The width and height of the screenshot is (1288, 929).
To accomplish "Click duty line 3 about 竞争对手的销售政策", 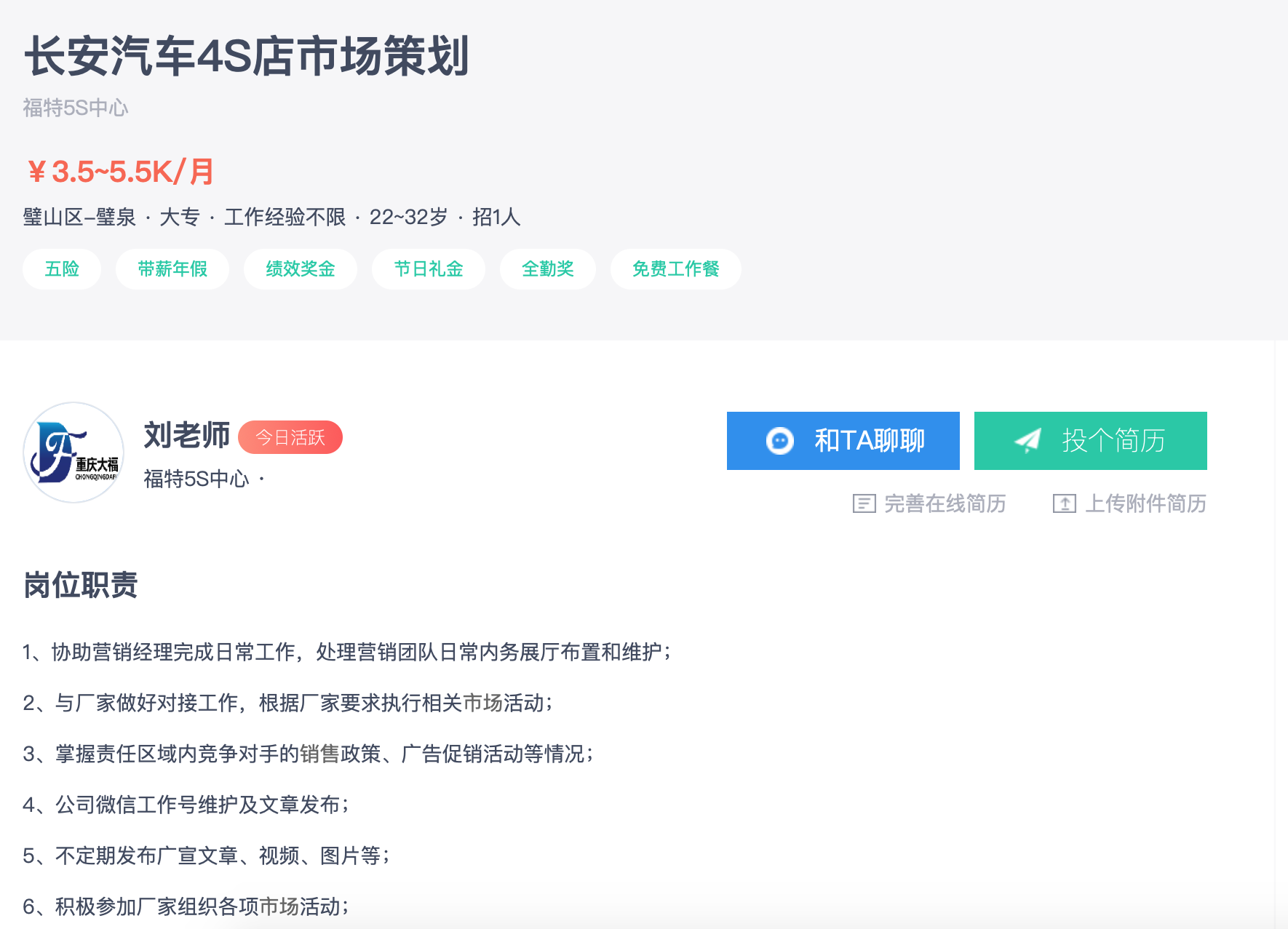I will 308,754.
